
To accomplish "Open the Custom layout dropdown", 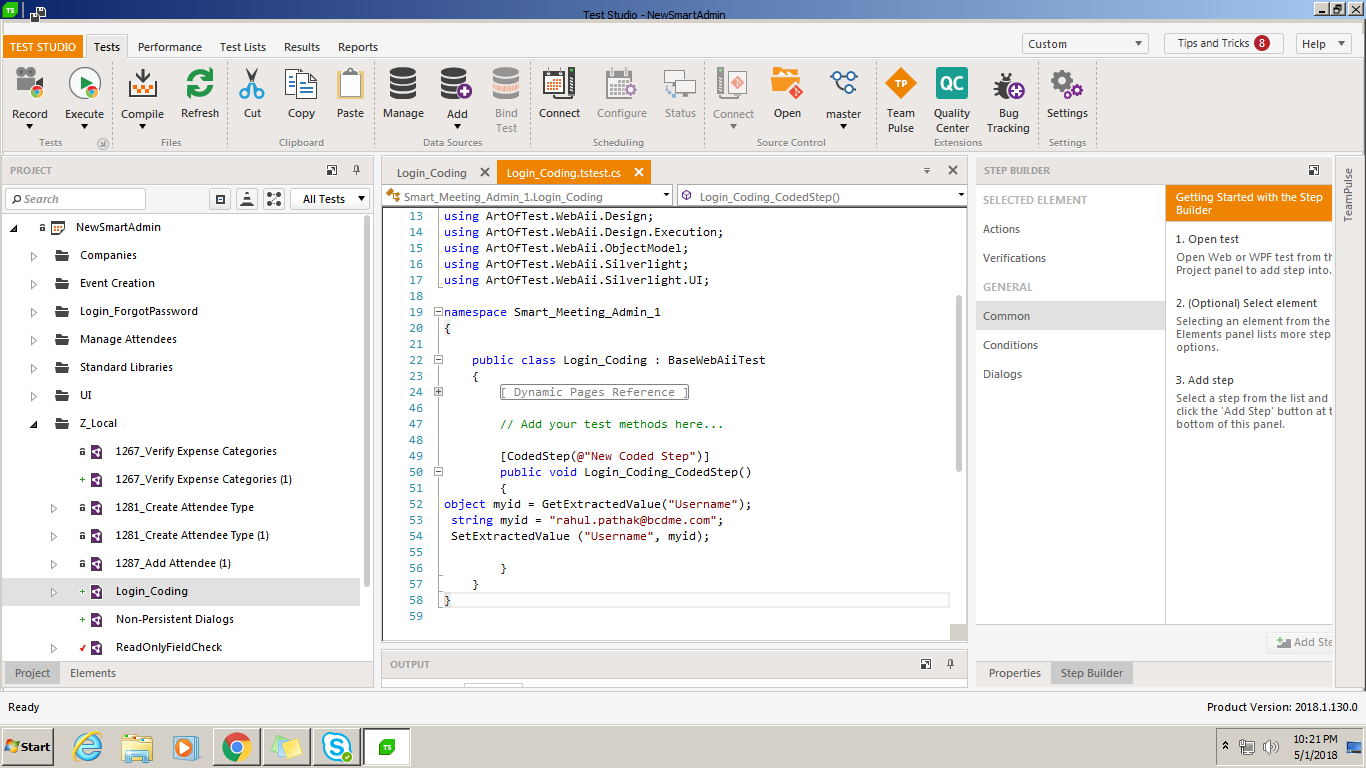I will click(1085, 44).
